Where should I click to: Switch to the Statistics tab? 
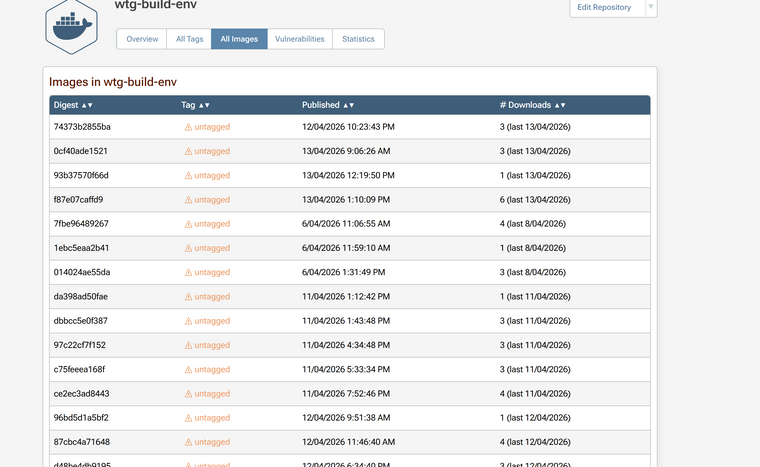(358, 39)
